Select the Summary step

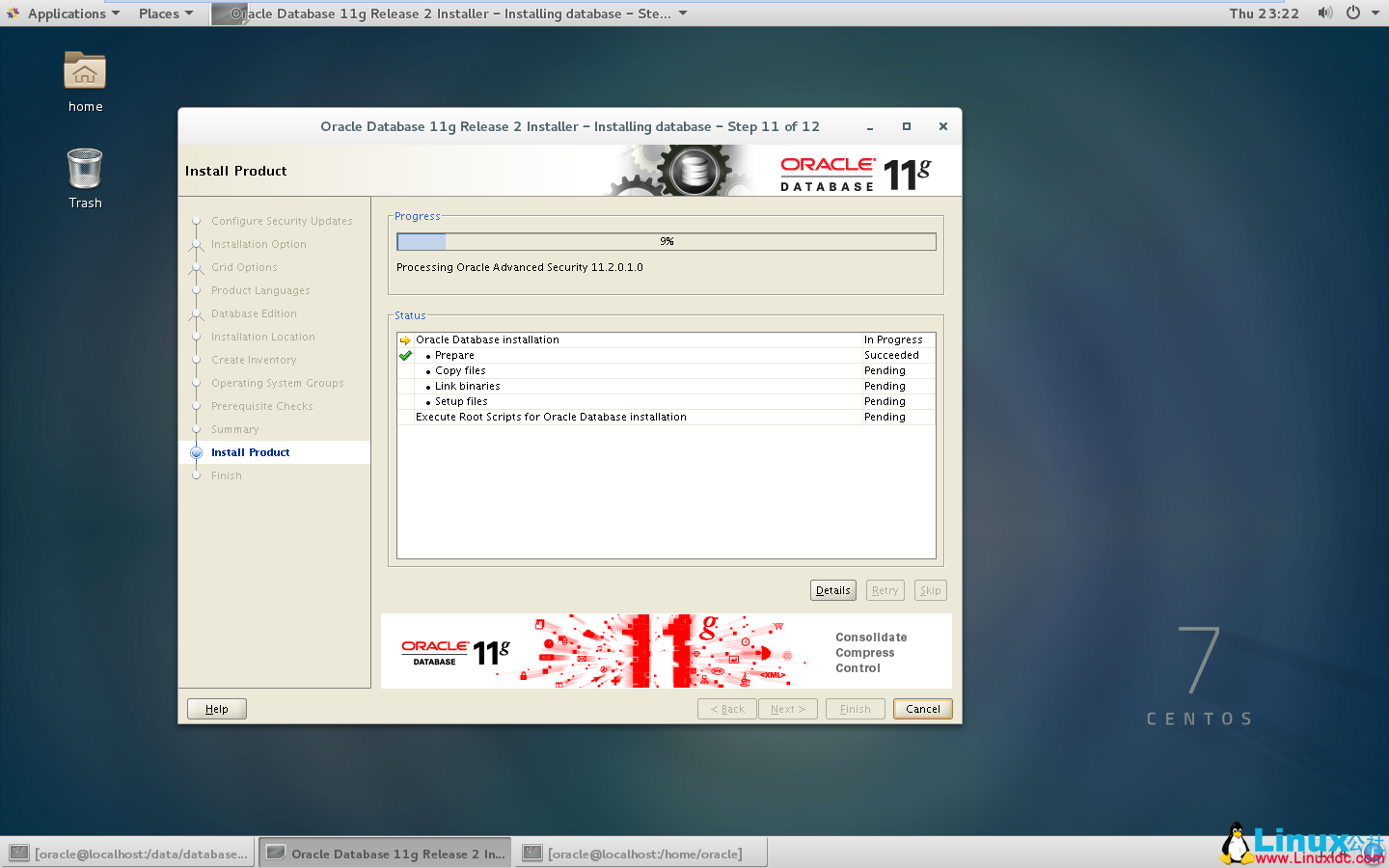pyautogui.click(x=235, y=429)
